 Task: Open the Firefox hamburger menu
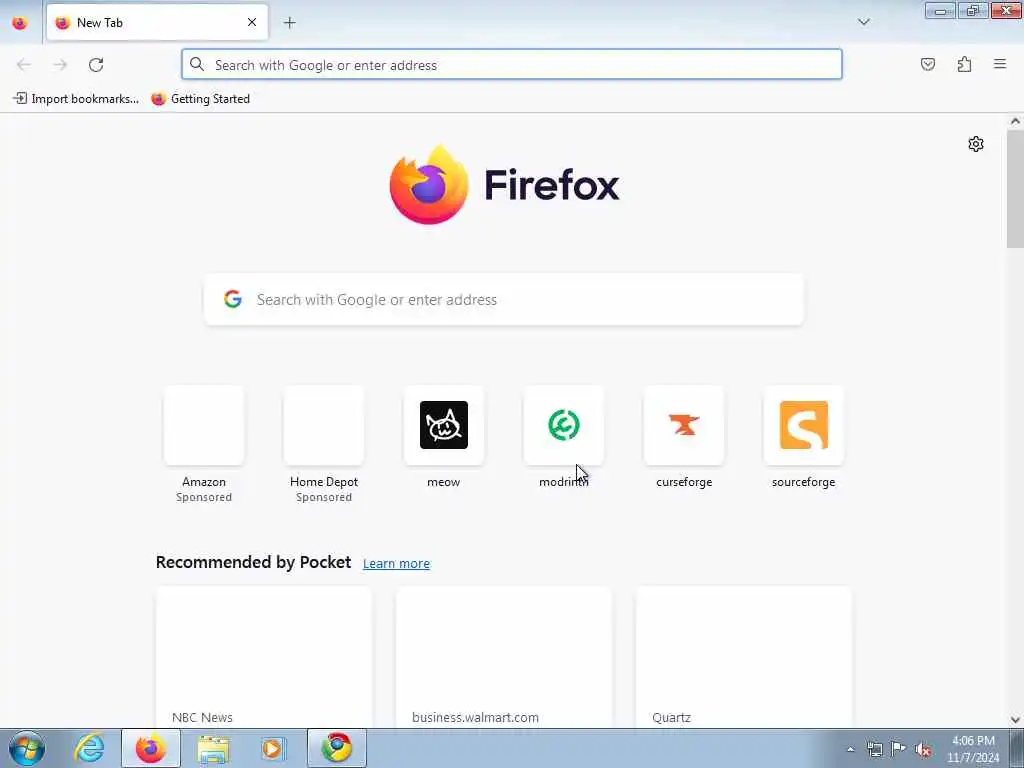(x=1000, y=64)
